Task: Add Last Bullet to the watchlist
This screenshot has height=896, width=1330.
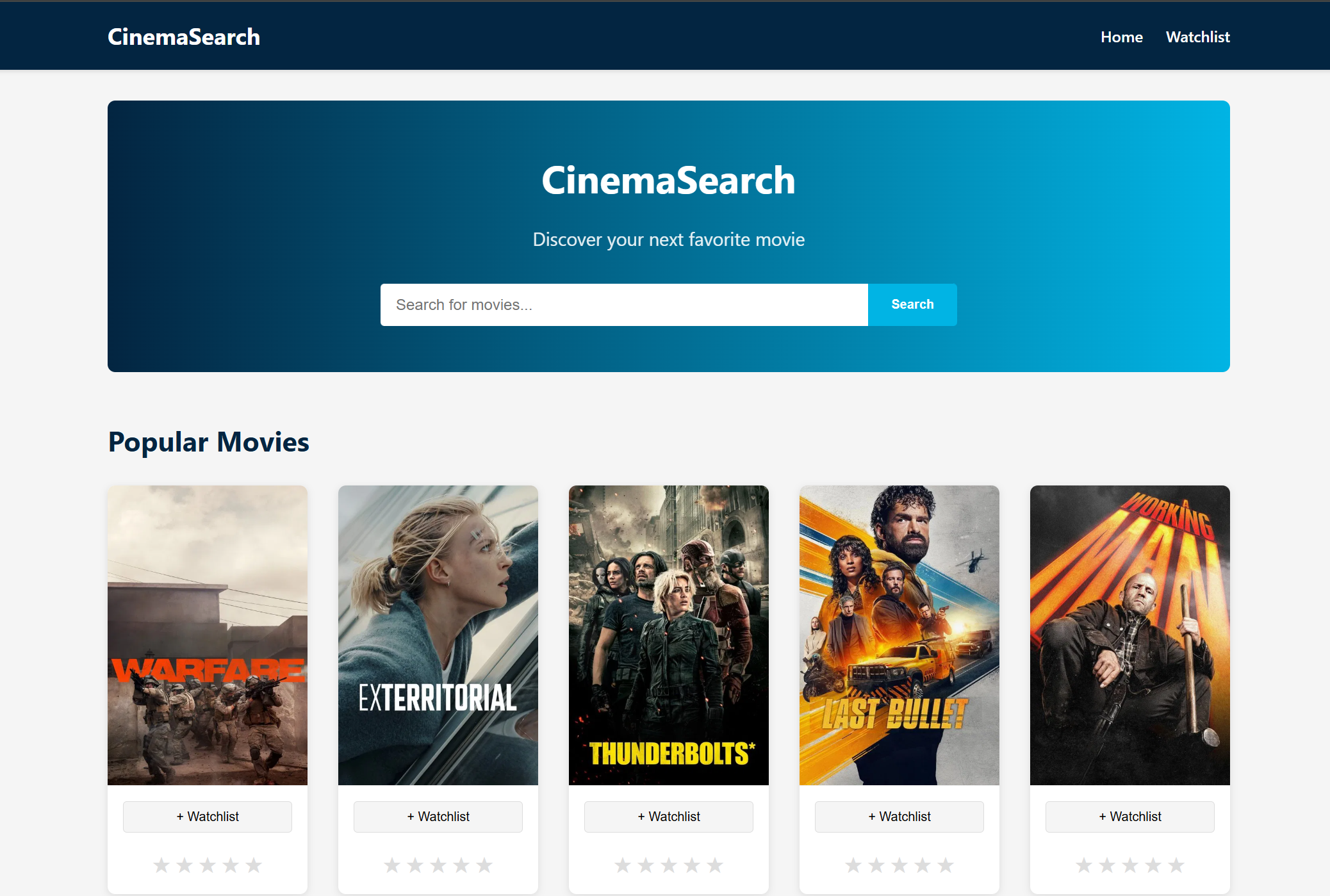Action: (x=899, y=817)
